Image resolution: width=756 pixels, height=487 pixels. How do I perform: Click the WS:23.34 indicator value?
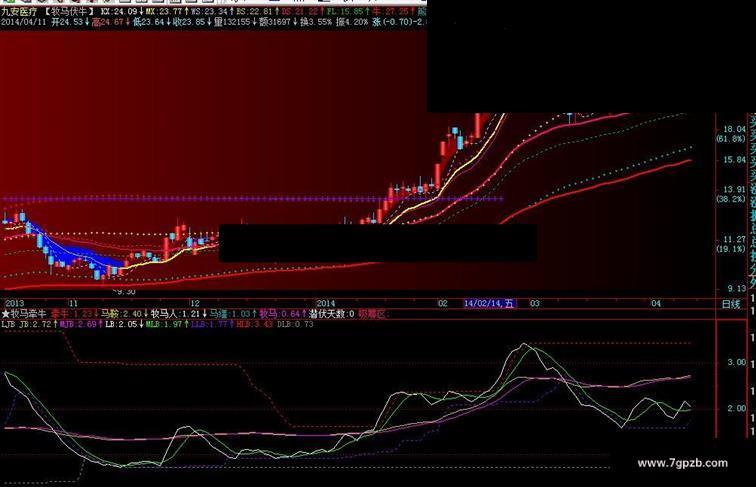coord(209,12)
